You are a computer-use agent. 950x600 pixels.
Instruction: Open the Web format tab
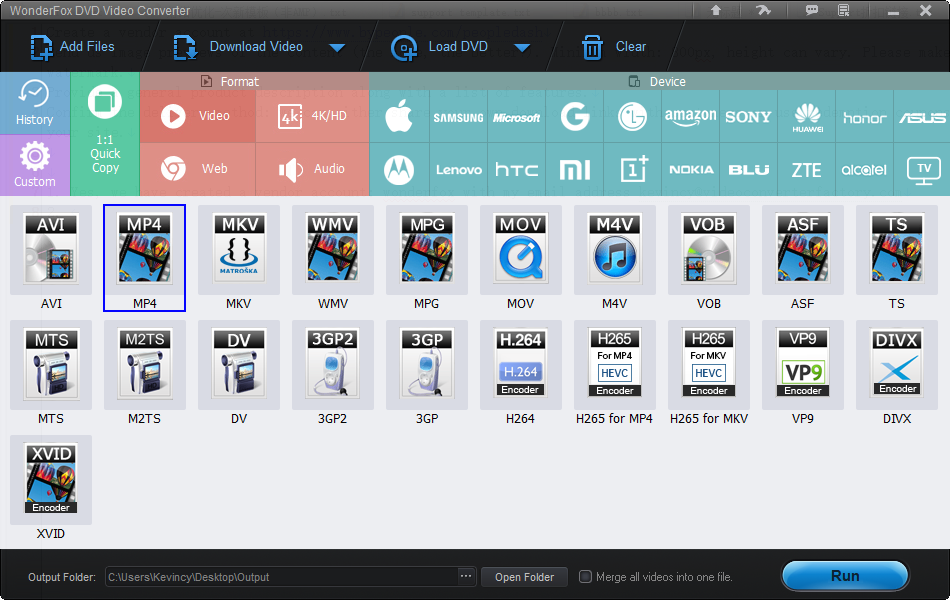coord(198,169)
